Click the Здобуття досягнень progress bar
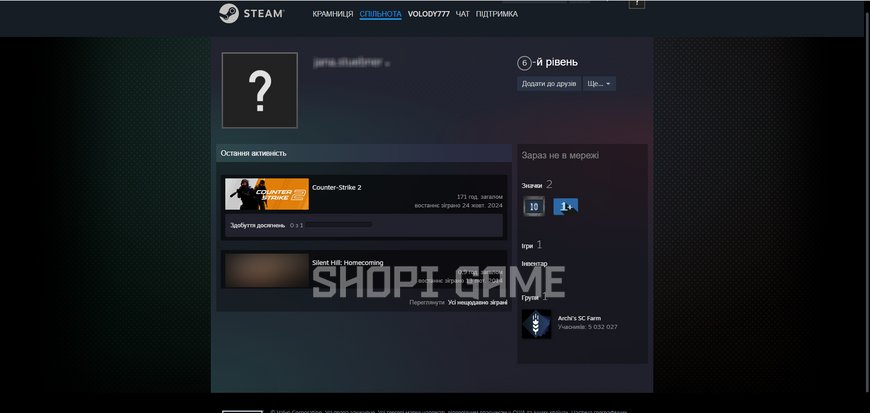The image size is (870, 413). click(x=338, y=225)
